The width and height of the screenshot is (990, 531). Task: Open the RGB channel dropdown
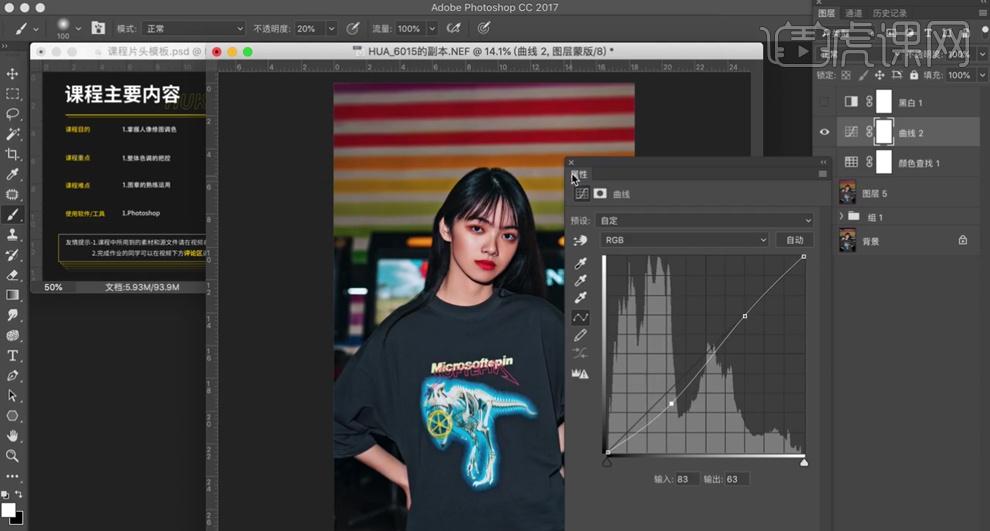click(684, 240)
